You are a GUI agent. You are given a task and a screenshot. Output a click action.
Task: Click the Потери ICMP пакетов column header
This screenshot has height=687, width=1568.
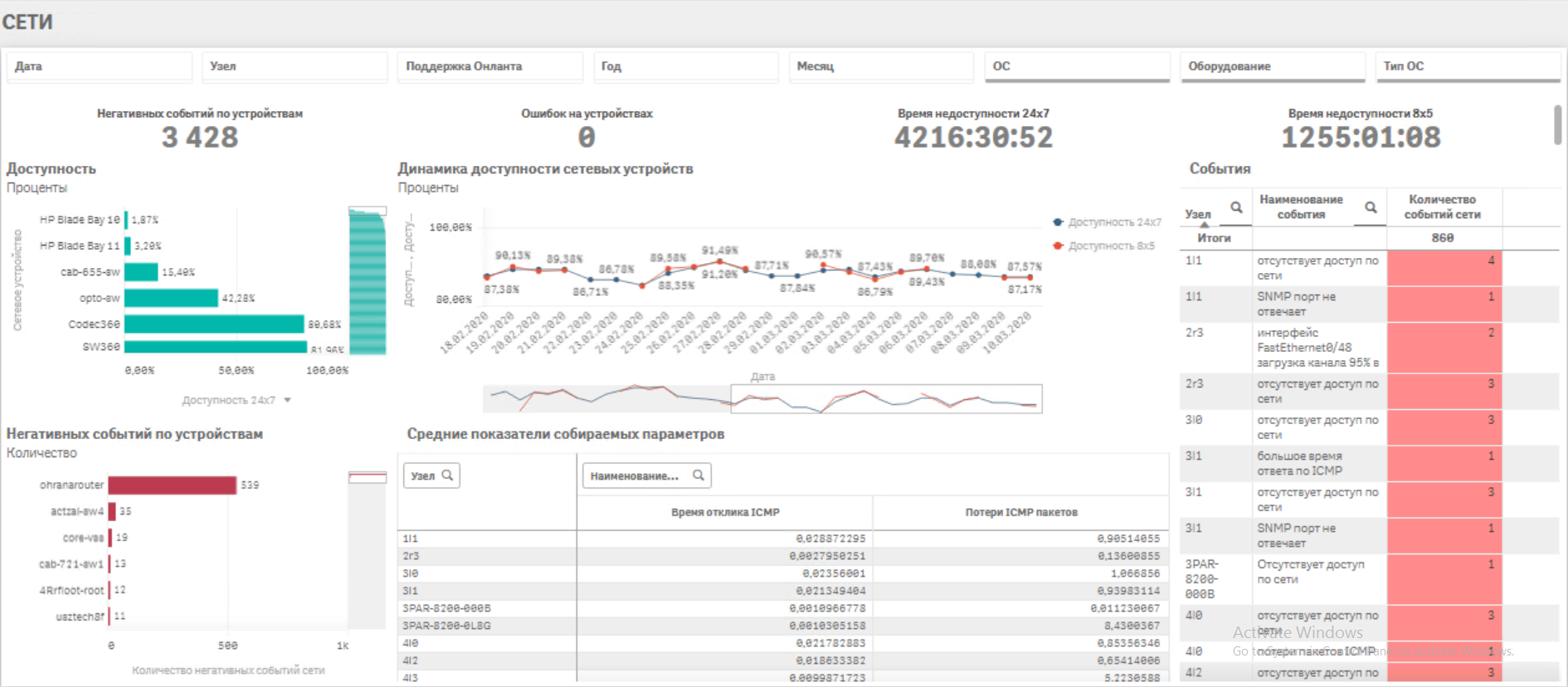coord(1021,513)
